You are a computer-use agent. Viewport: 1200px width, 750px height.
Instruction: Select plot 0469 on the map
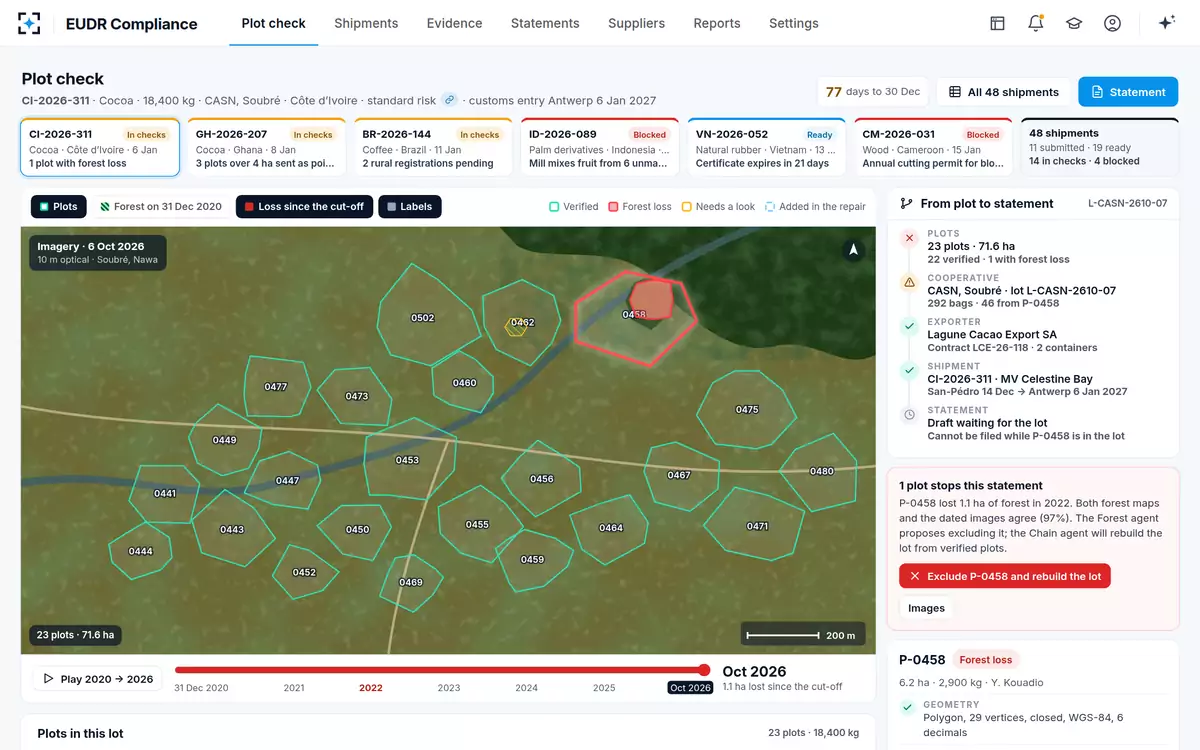point(410,582)
